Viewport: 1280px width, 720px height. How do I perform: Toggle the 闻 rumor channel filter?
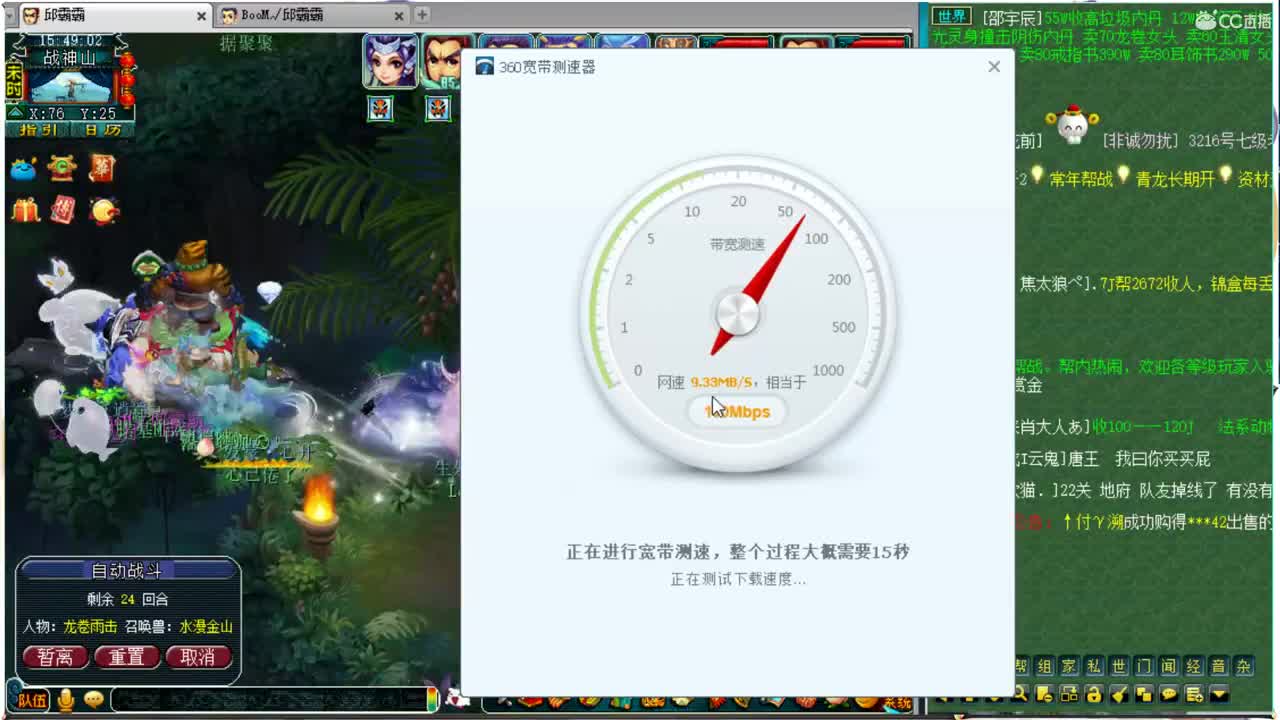(1169, 666)
